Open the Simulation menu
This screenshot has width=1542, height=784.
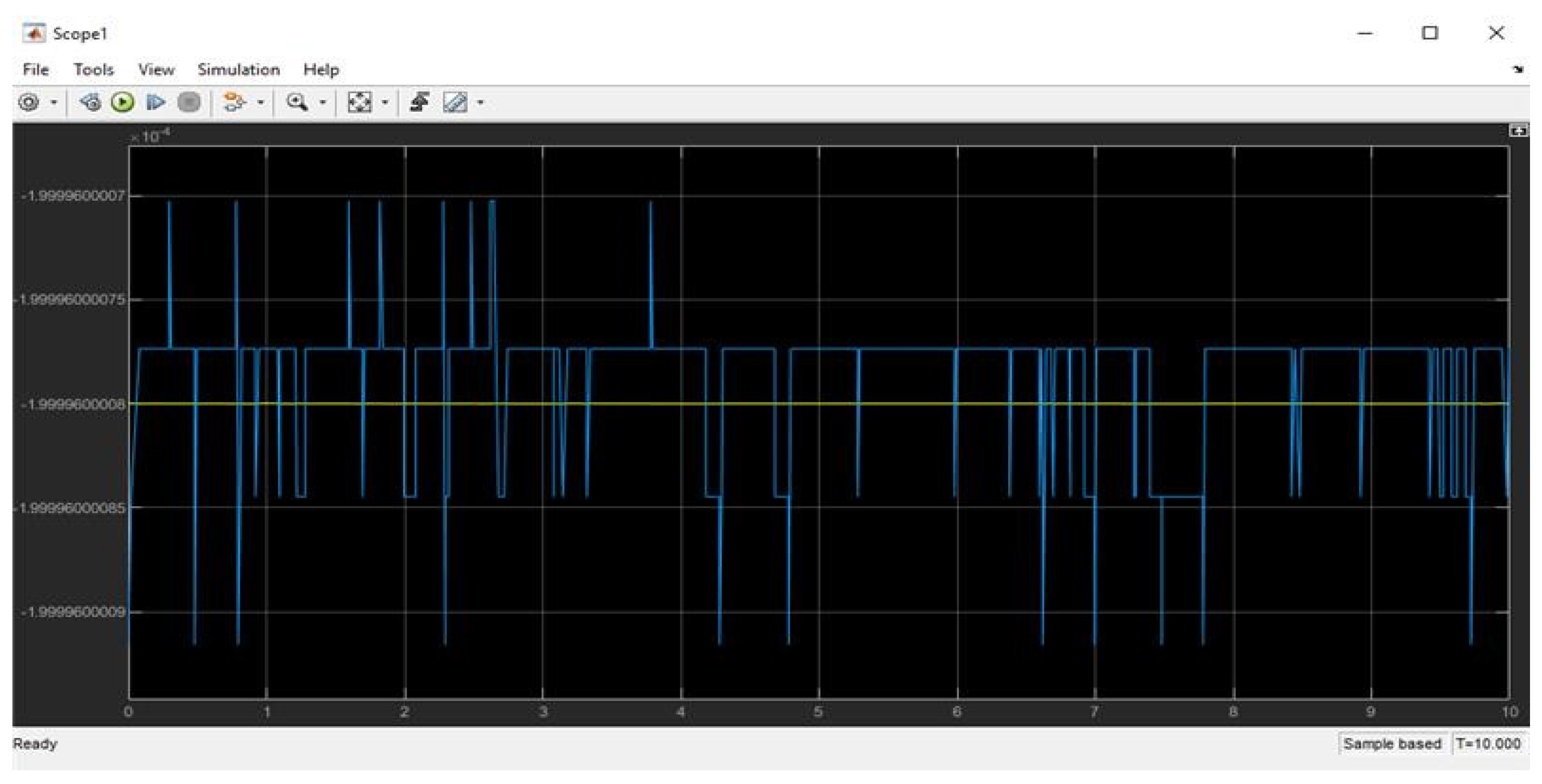[x=238, y=70]
